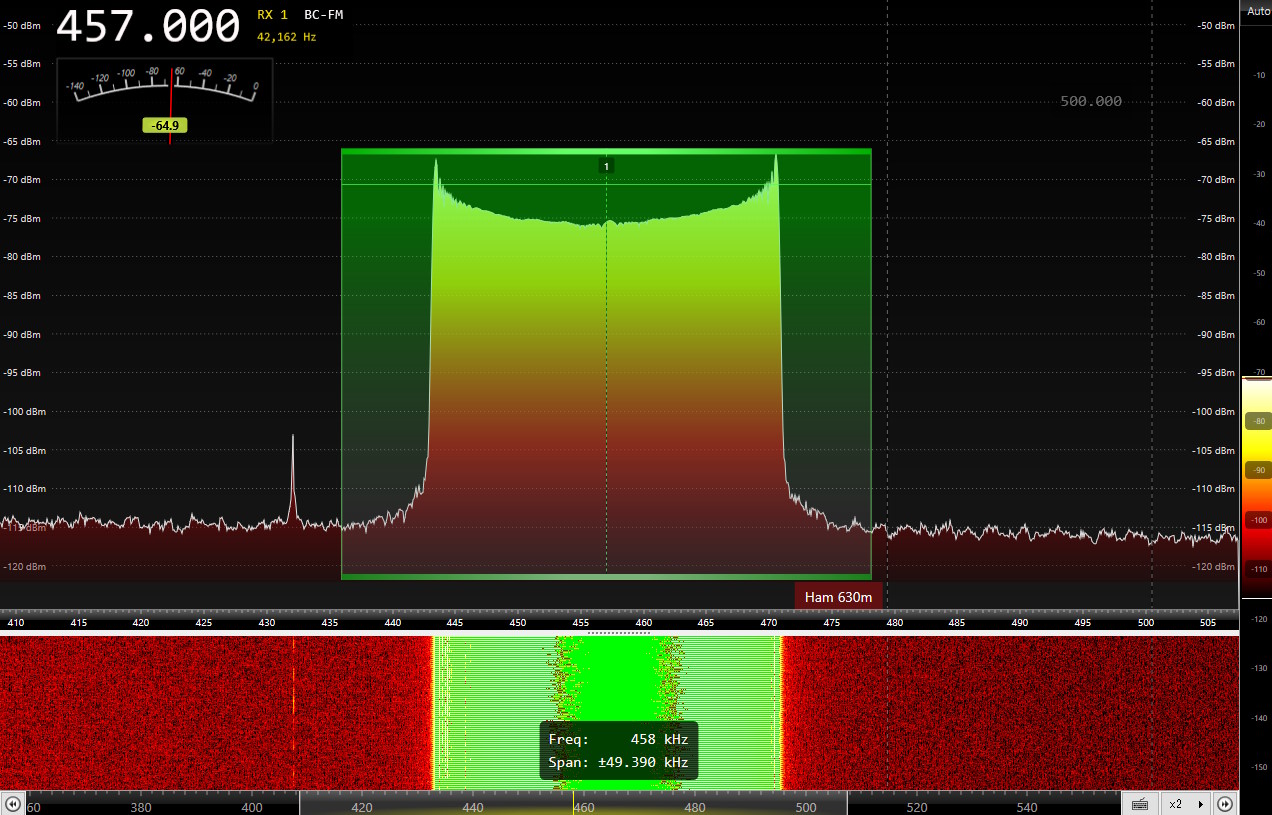Click the x2 zoom level button
This screenshot has width=1272, height=815.
click(x=1176, y=804)
